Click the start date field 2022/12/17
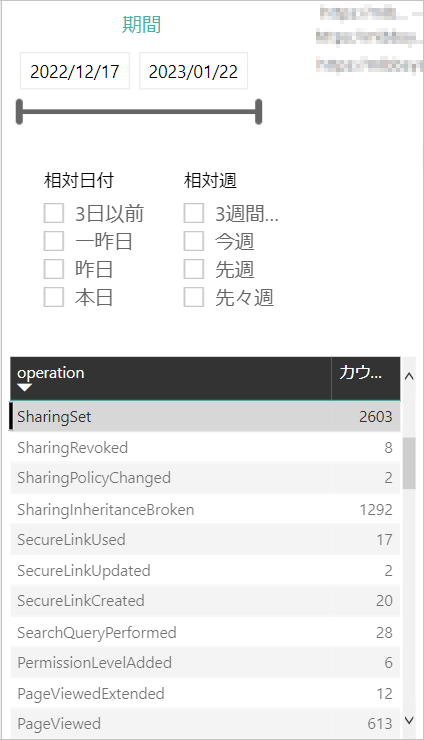 pos(75,71)
